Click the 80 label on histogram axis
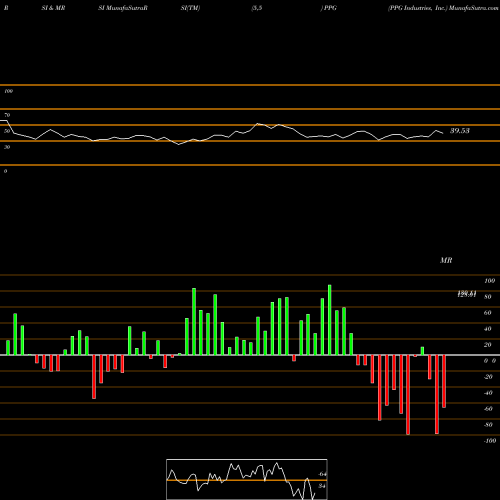 coord(488,297)
